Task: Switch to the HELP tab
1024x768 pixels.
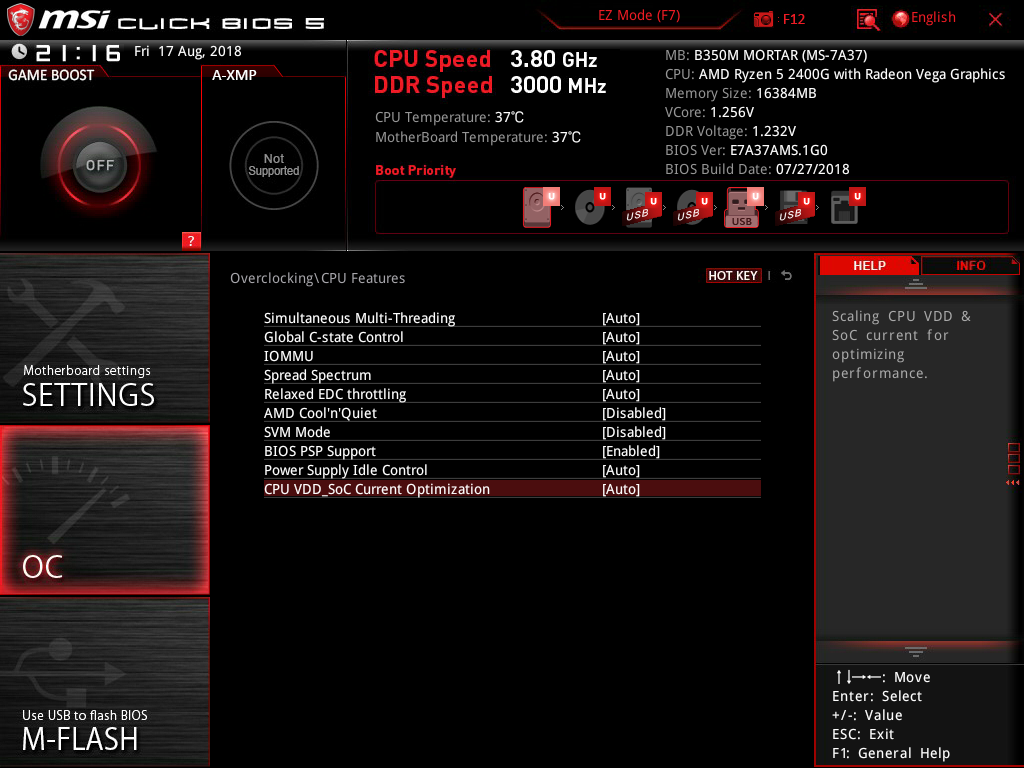Action: (869, 265)
